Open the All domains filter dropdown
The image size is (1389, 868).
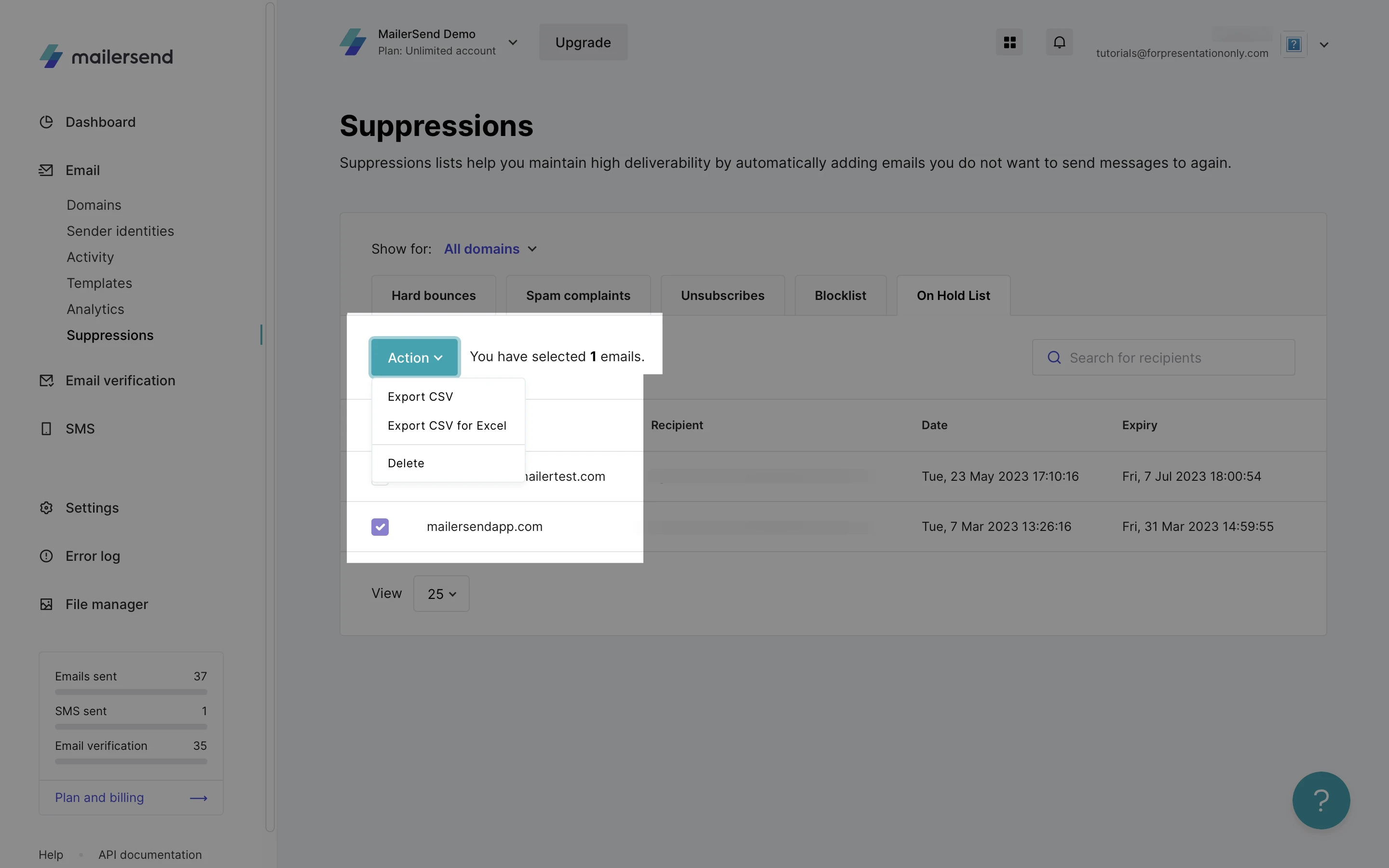pyautogui.click(x=490, y=249)
